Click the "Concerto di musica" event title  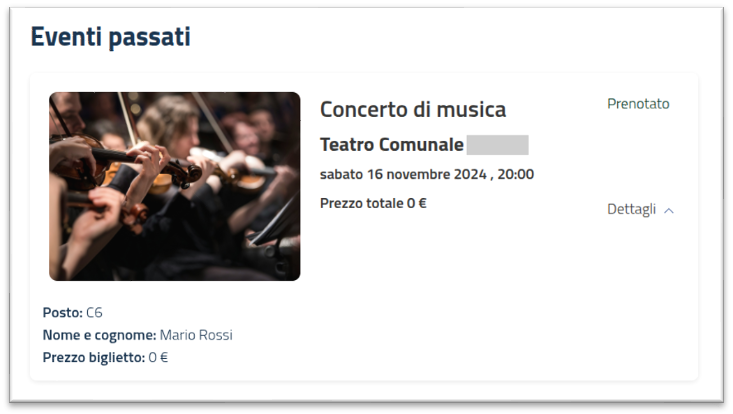point(412,110)
